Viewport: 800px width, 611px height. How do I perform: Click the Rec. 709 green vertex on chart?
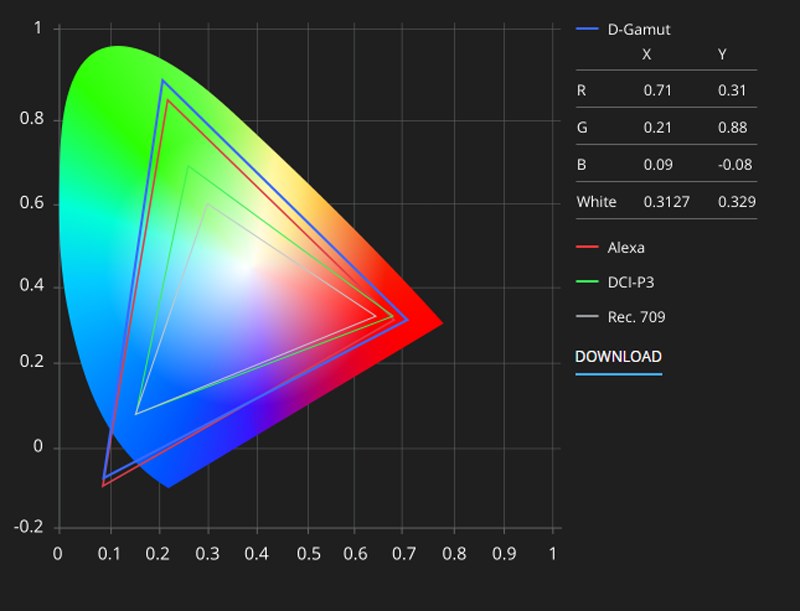point(207,205)
